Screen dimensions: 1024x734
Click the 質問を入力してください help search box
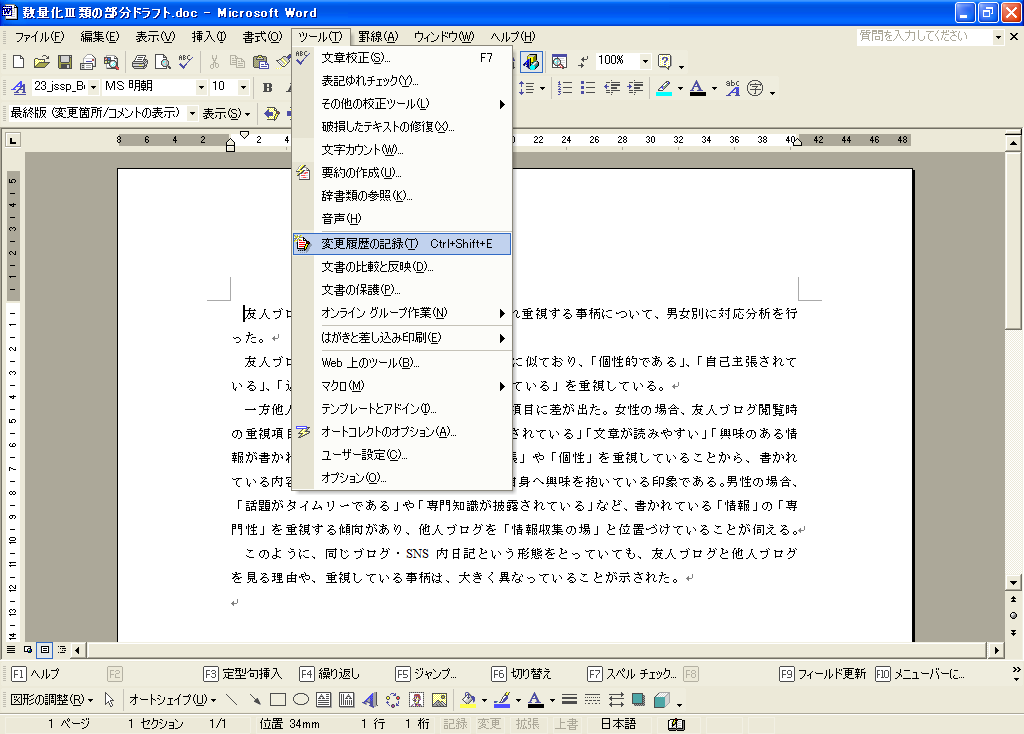tap(923, 36)
